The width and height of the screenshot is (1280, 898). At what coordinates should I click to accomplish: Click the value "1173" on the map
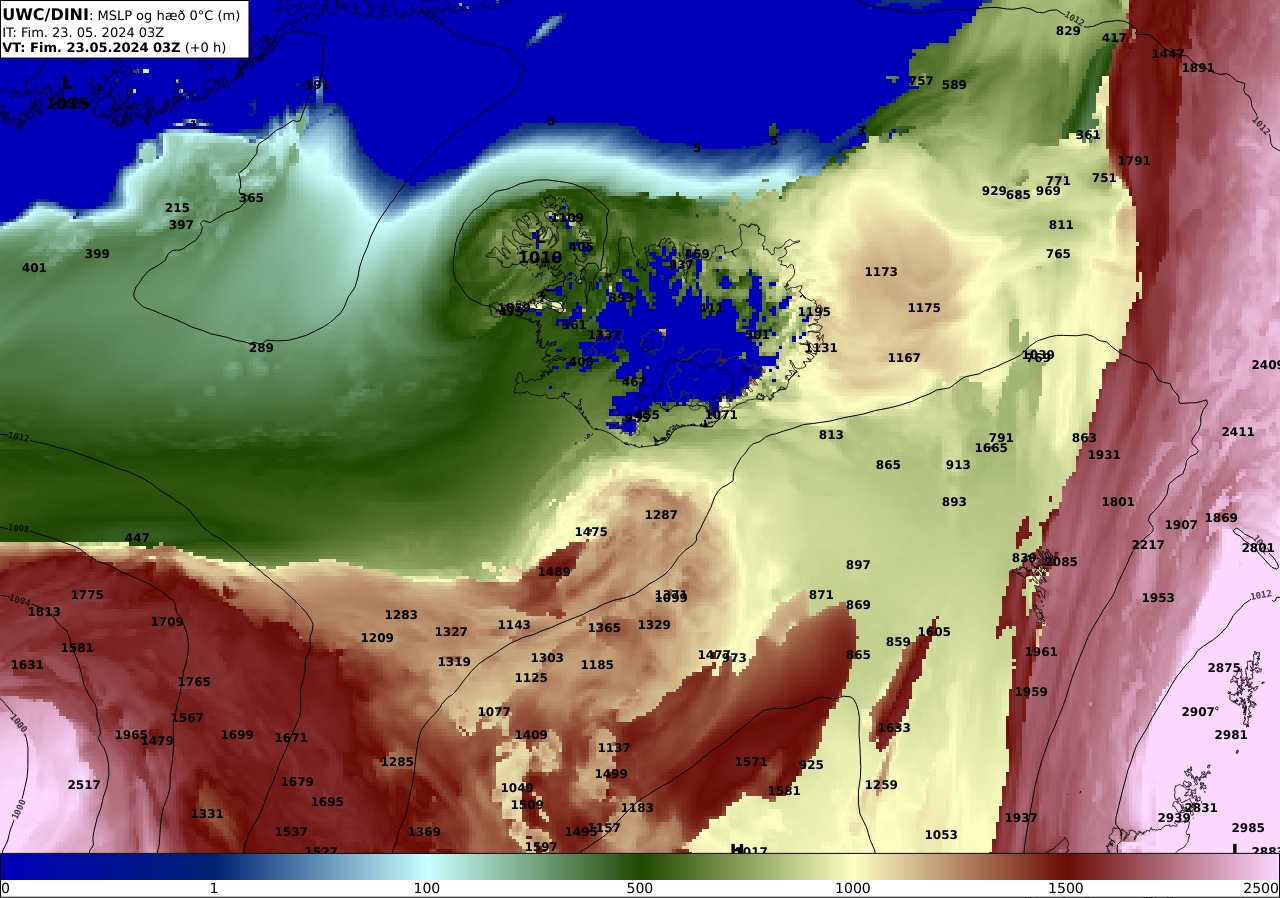point(881,272)
